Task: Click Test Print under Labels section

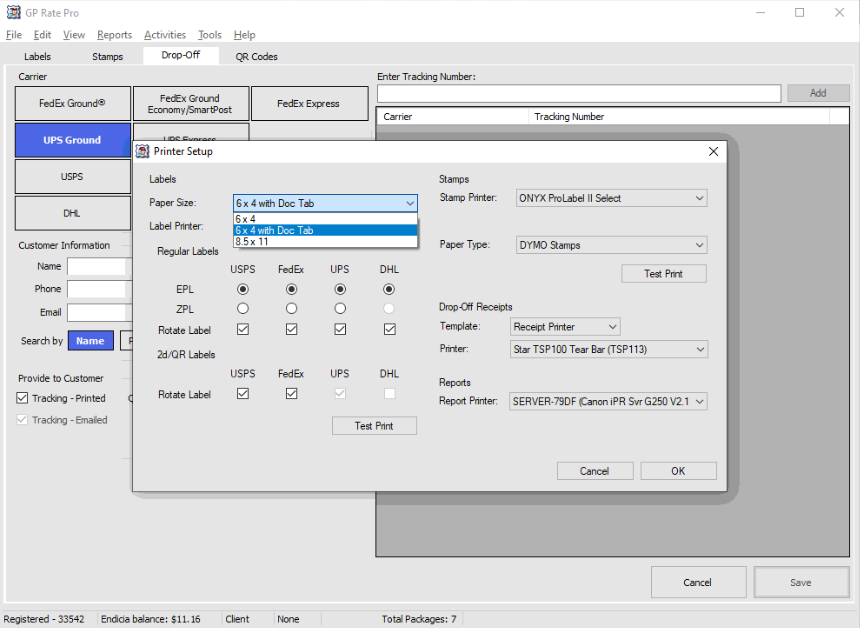Action: 374,426
